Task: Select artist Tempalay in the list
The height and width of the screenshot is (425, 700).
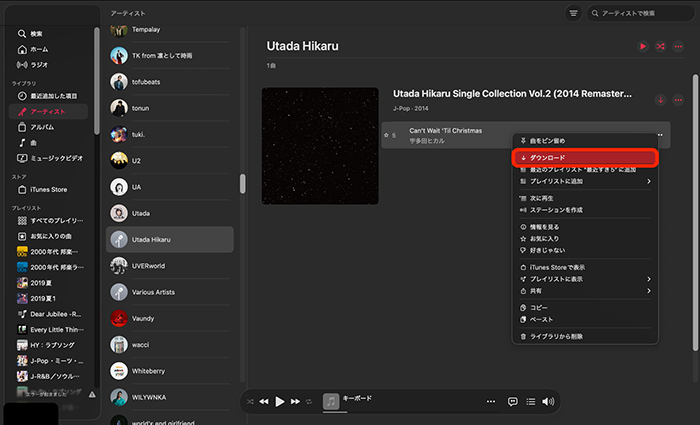Action: pyautogui.click(x=170, y=30)
